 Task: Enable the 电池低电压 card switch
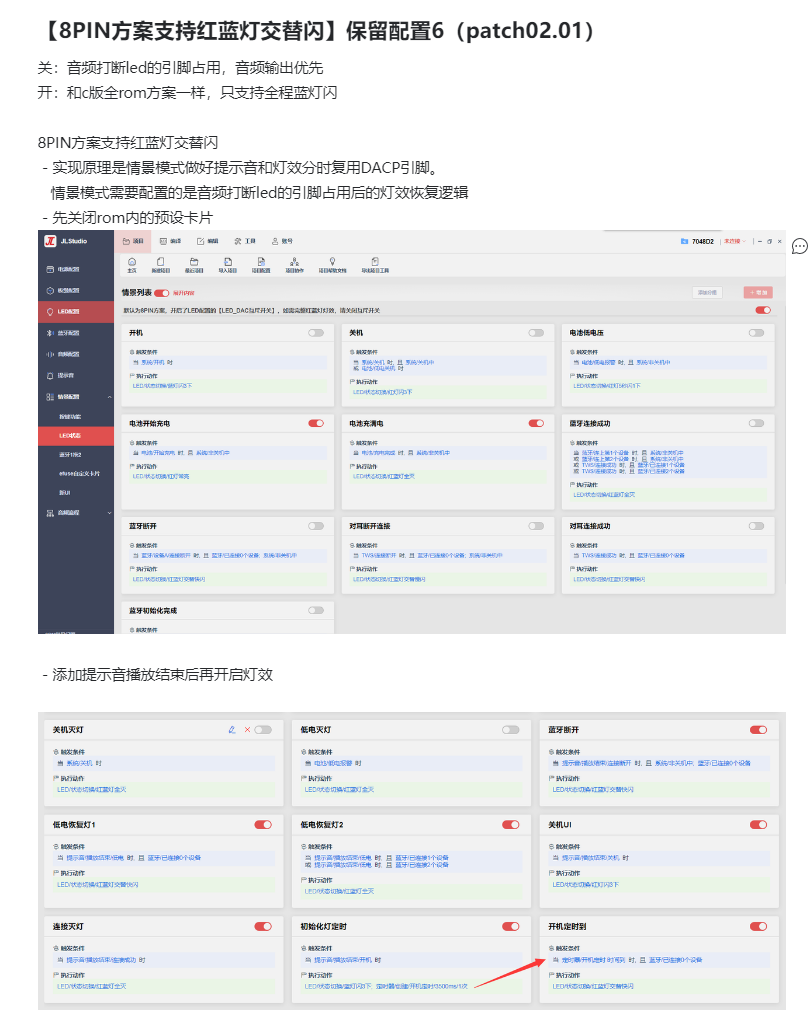(x=757, y=333)
